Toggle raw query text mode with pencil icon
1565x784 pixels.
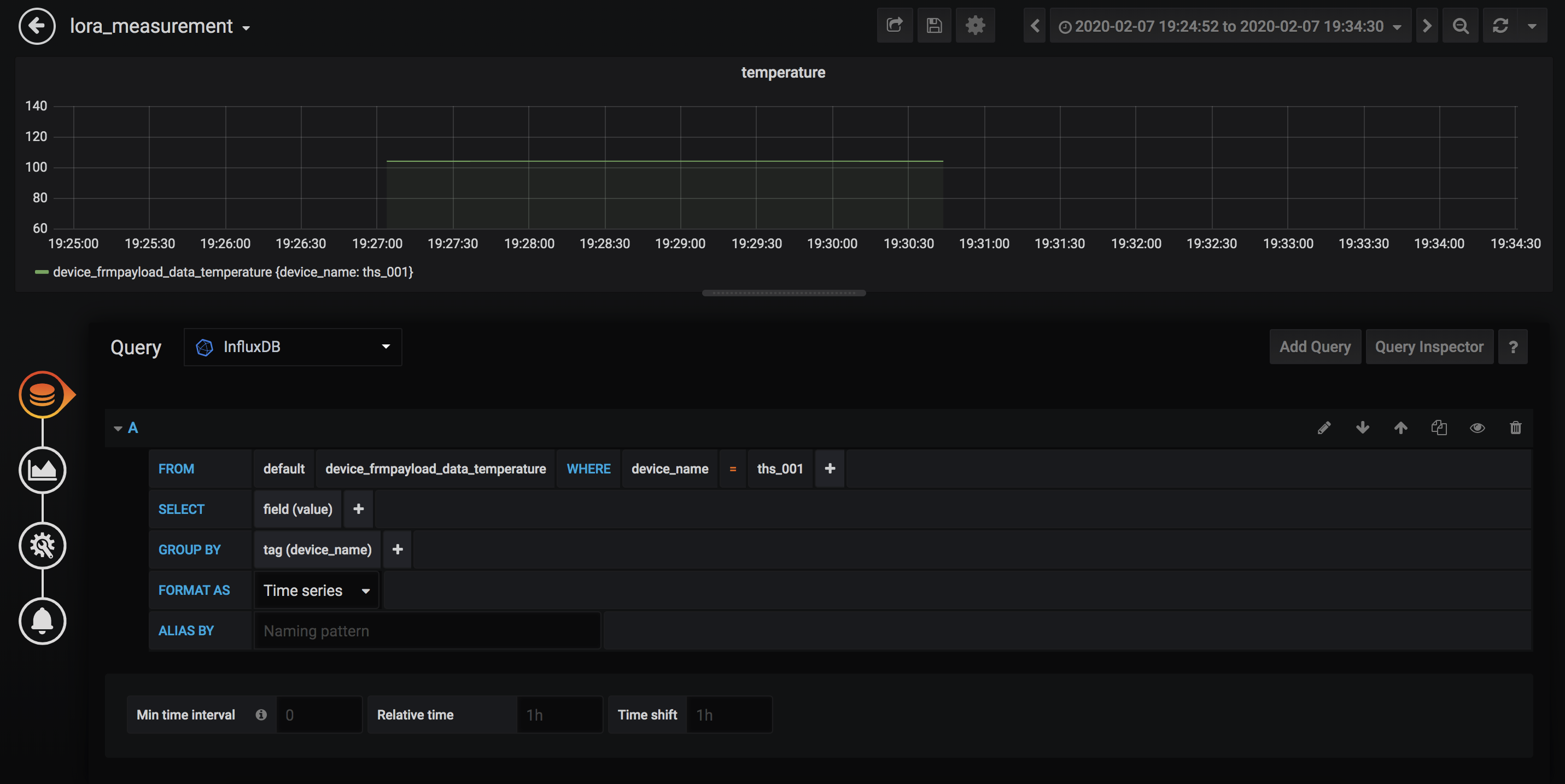click(x=1324, y=428)
